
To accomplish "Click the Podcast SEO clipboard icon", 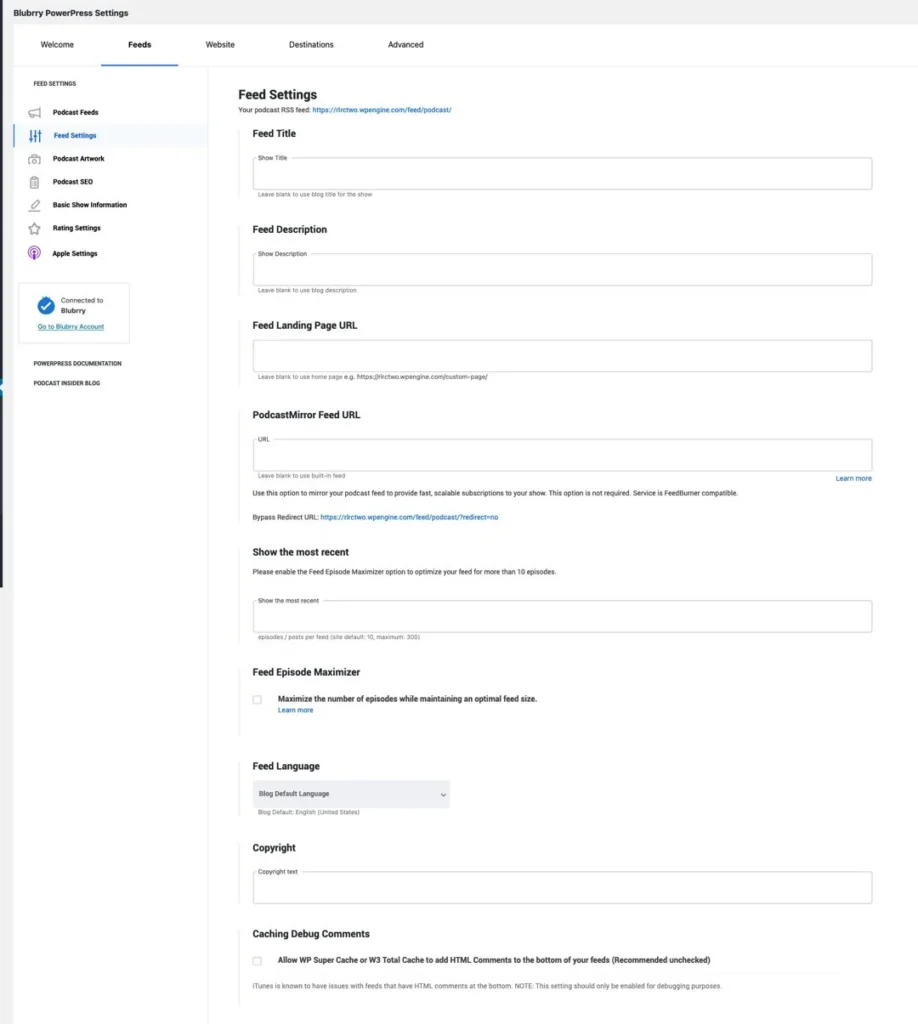I will (x=35, y=182).
